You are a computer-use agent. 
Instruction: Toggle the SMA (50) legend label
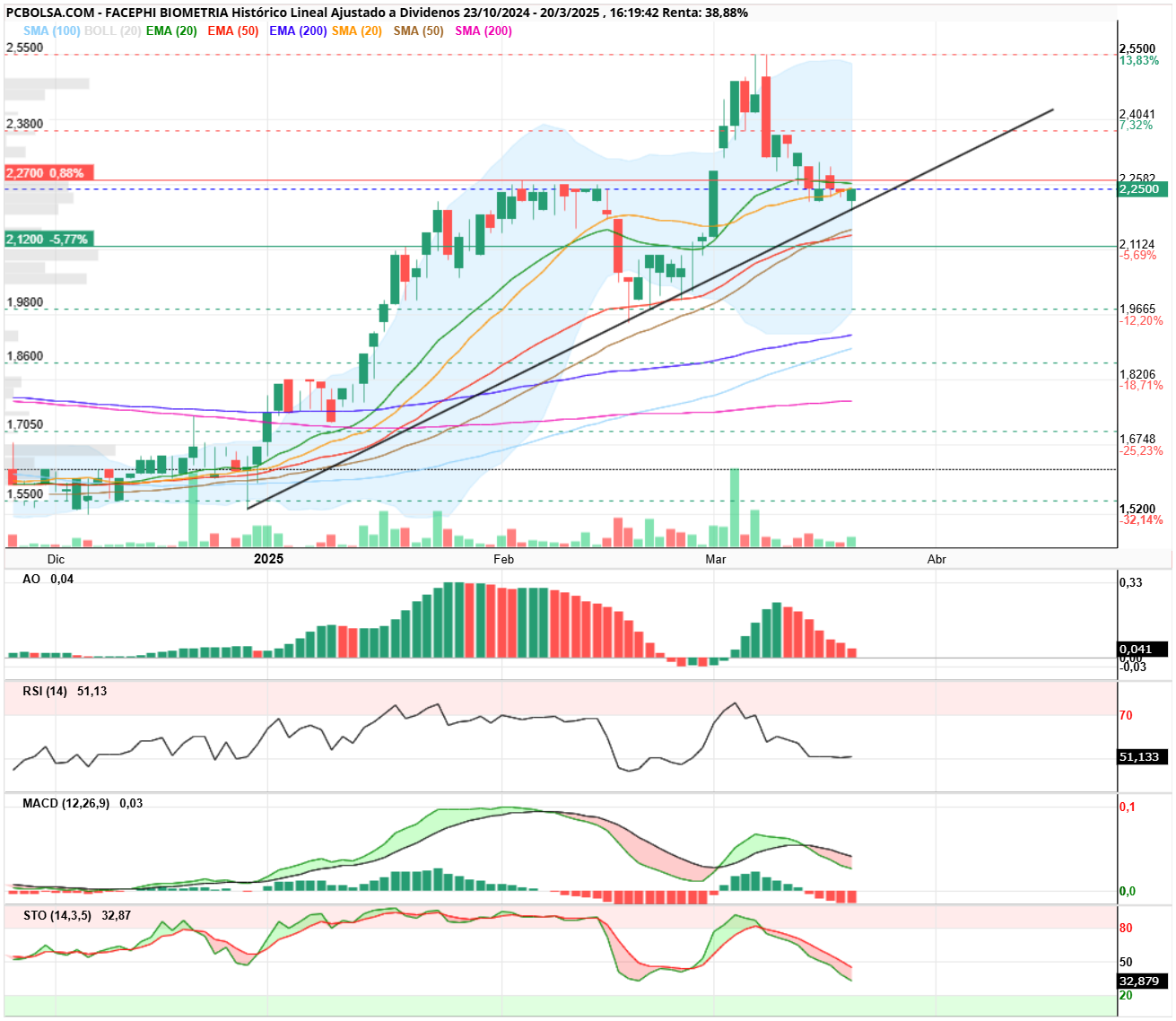pyautogui.click(x=419, y=31)
